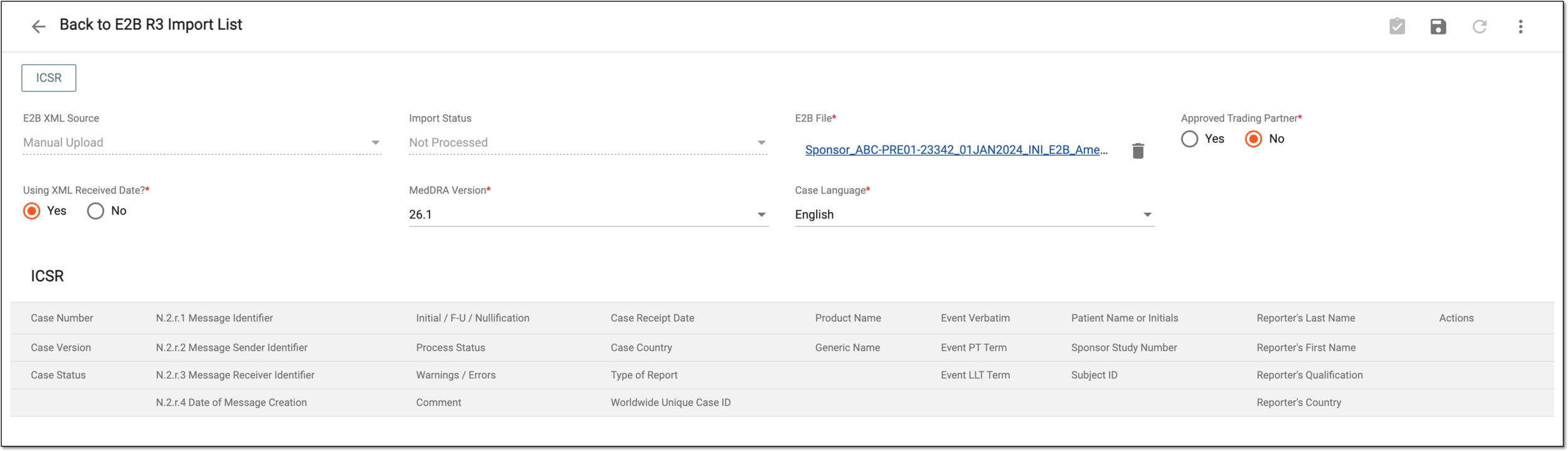Click the Product Name header
Image resolution: width=1568 pixels, height=451 pixels.
point(848,318)
